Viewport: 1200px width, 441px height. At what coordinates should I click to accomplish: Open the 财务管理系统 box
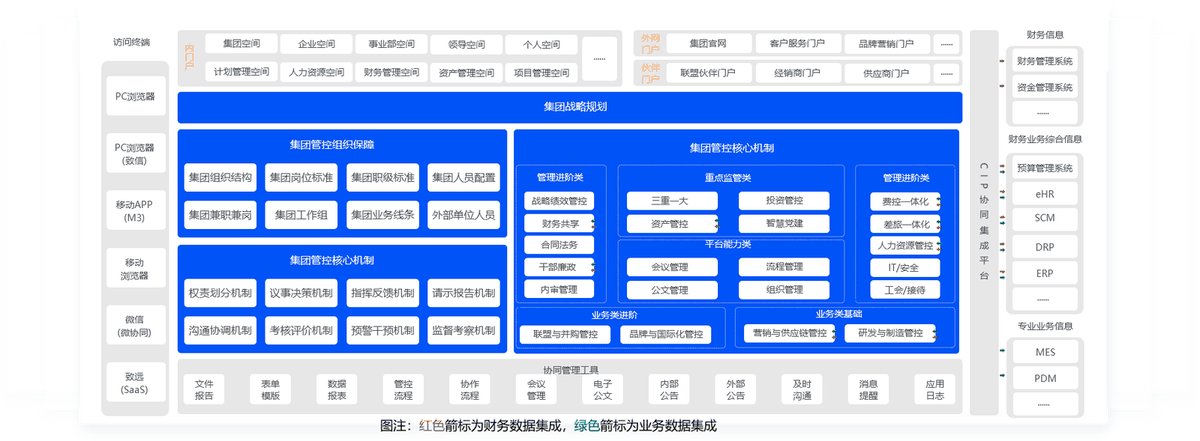point(1043,61)
